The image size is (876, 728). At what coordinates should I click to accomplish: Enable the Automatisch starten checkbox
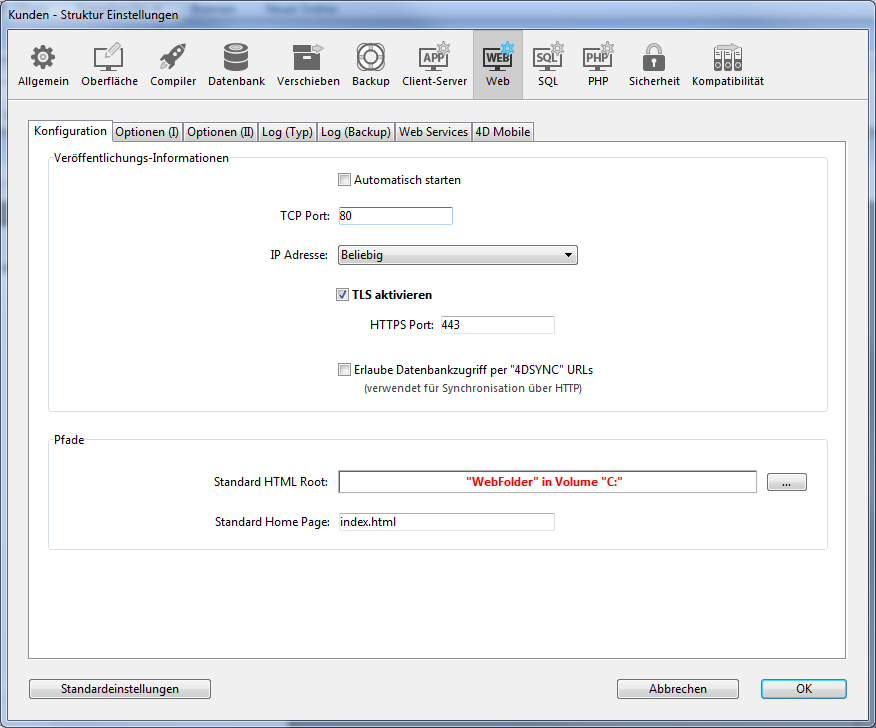[345, 180]
